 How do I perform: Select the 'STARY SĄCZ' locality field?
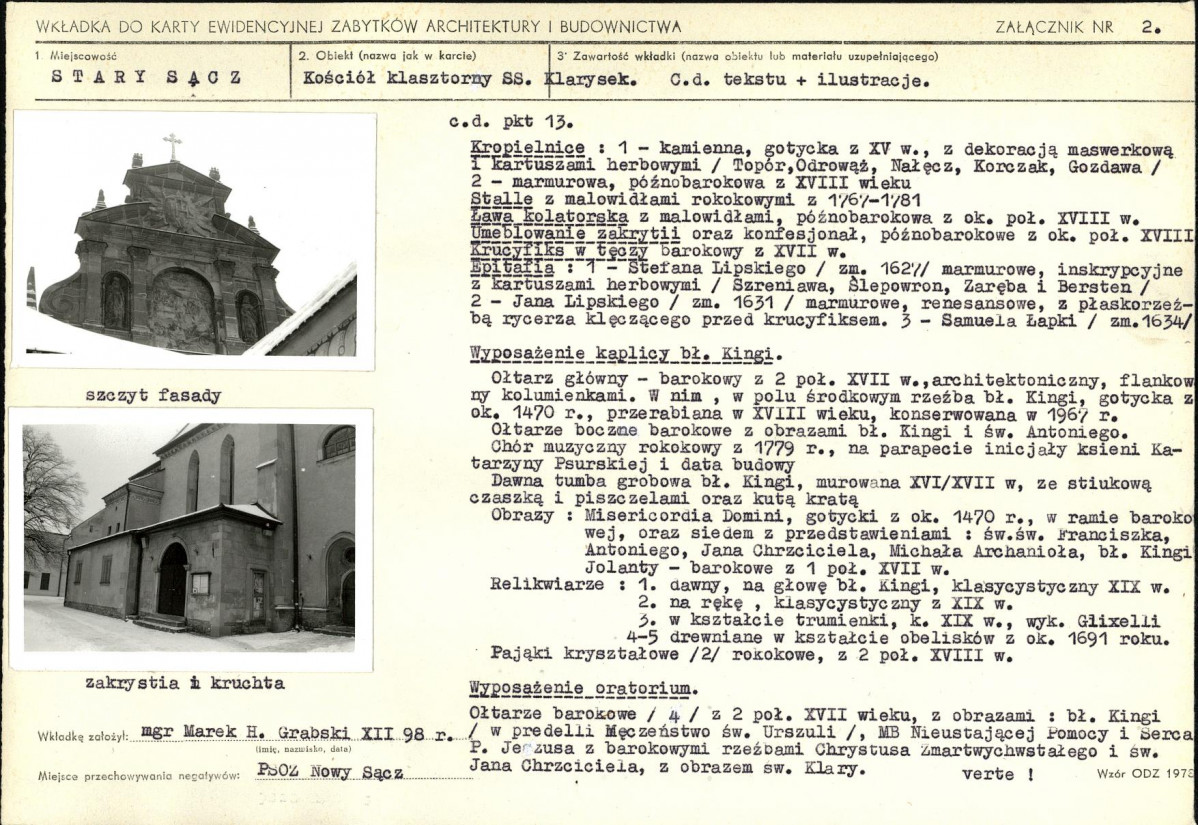click(x=147, y=77)
